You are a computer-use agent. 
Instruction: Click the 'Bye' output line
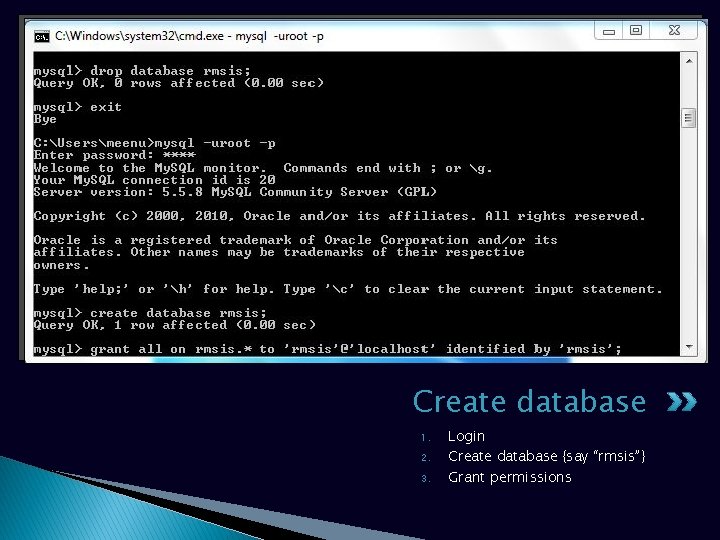tap(45, 119)
